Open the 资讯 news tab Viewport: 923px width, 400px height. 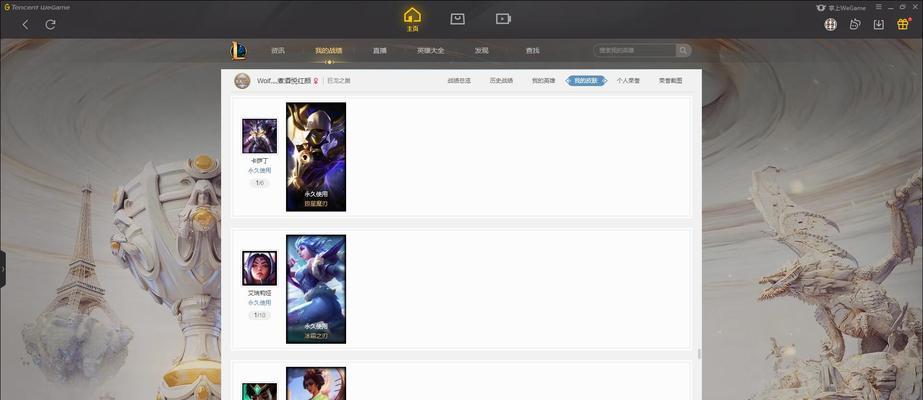tap(278, 51)
